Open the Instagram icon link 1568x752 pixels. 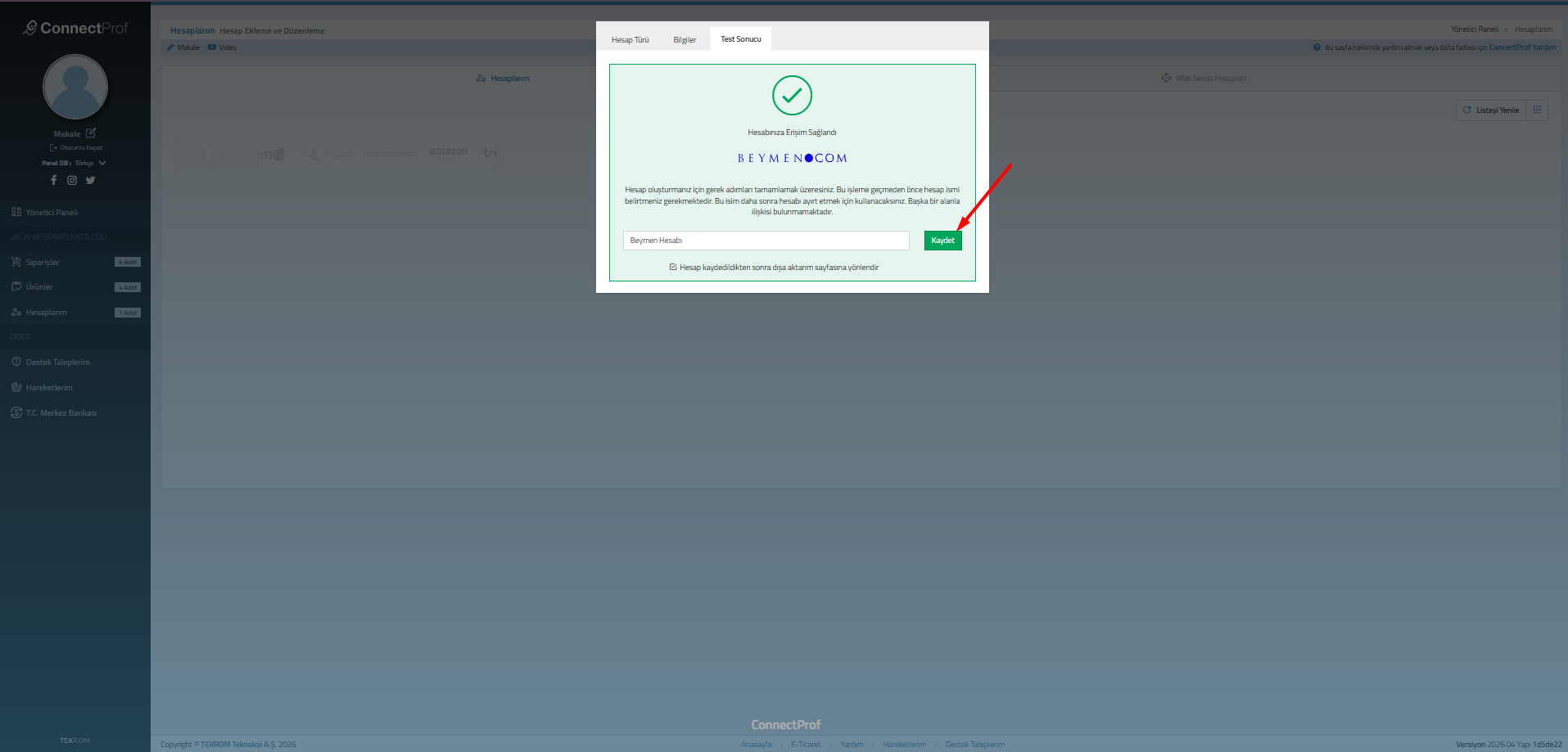(x=72, y=180)
